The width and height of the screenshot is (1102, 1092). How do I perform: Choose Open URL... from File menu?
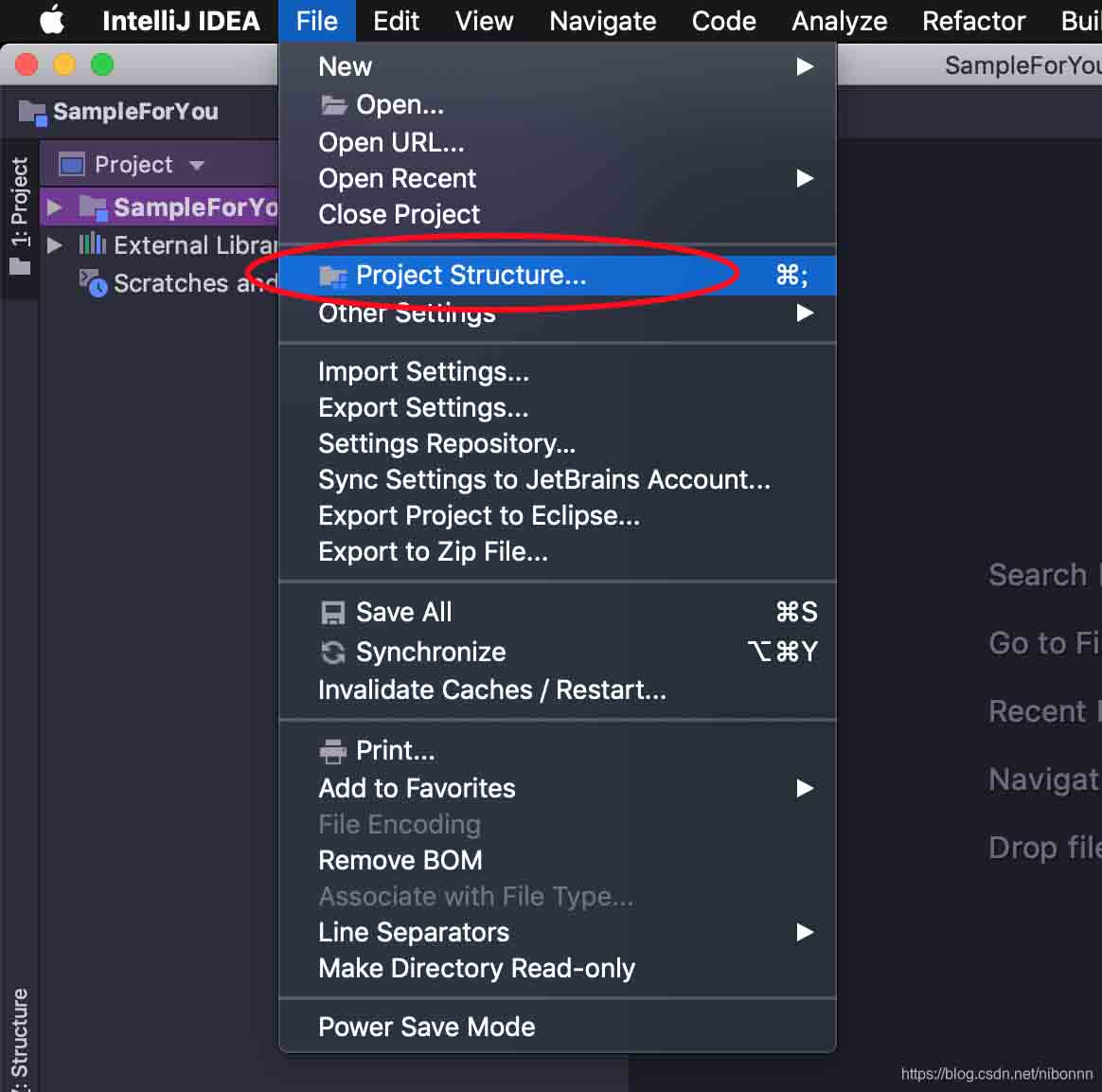point(558,143)
